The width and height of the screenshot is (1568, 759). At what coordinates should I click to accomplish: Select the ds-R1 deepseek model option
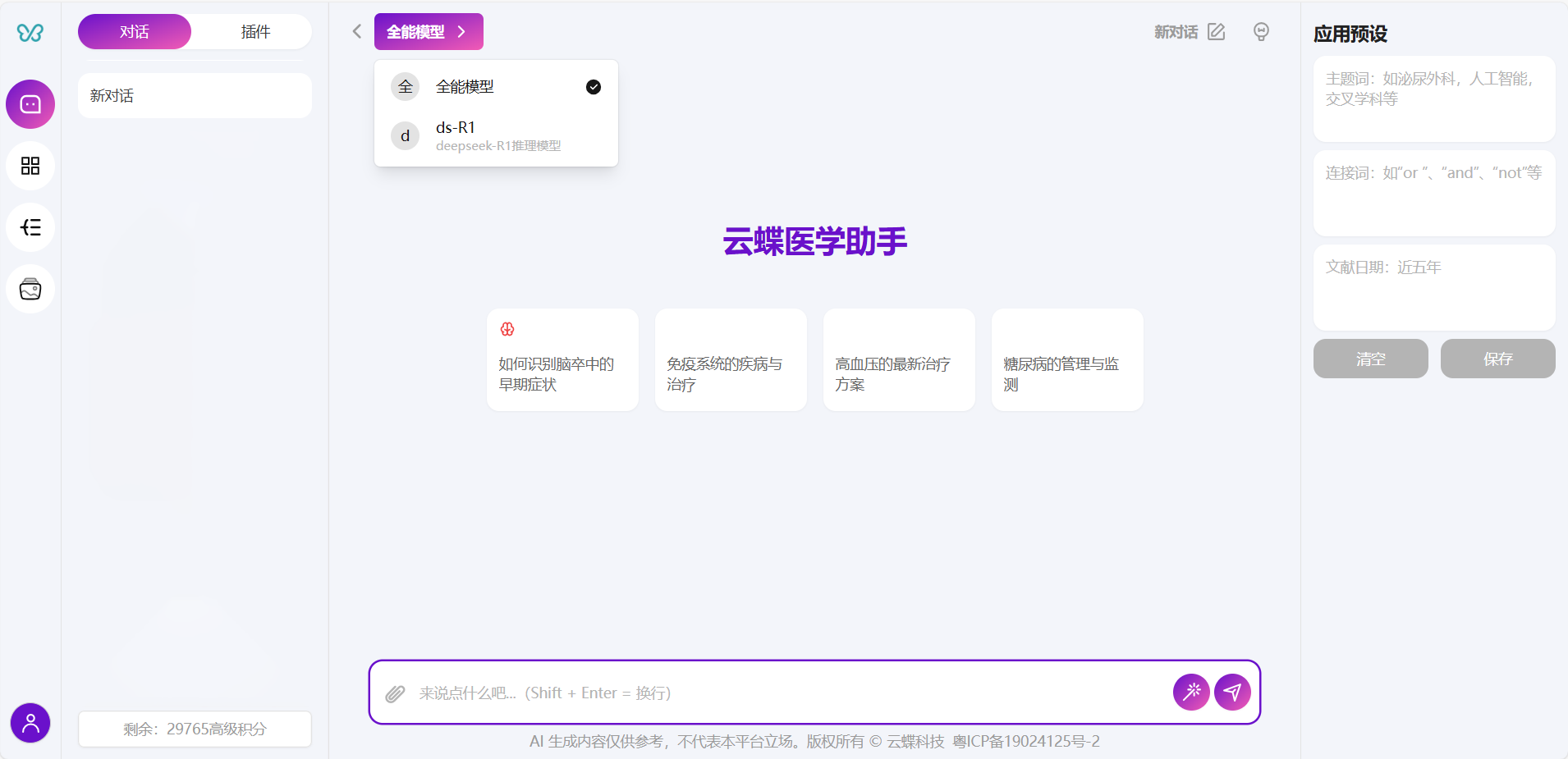(496, 135)
